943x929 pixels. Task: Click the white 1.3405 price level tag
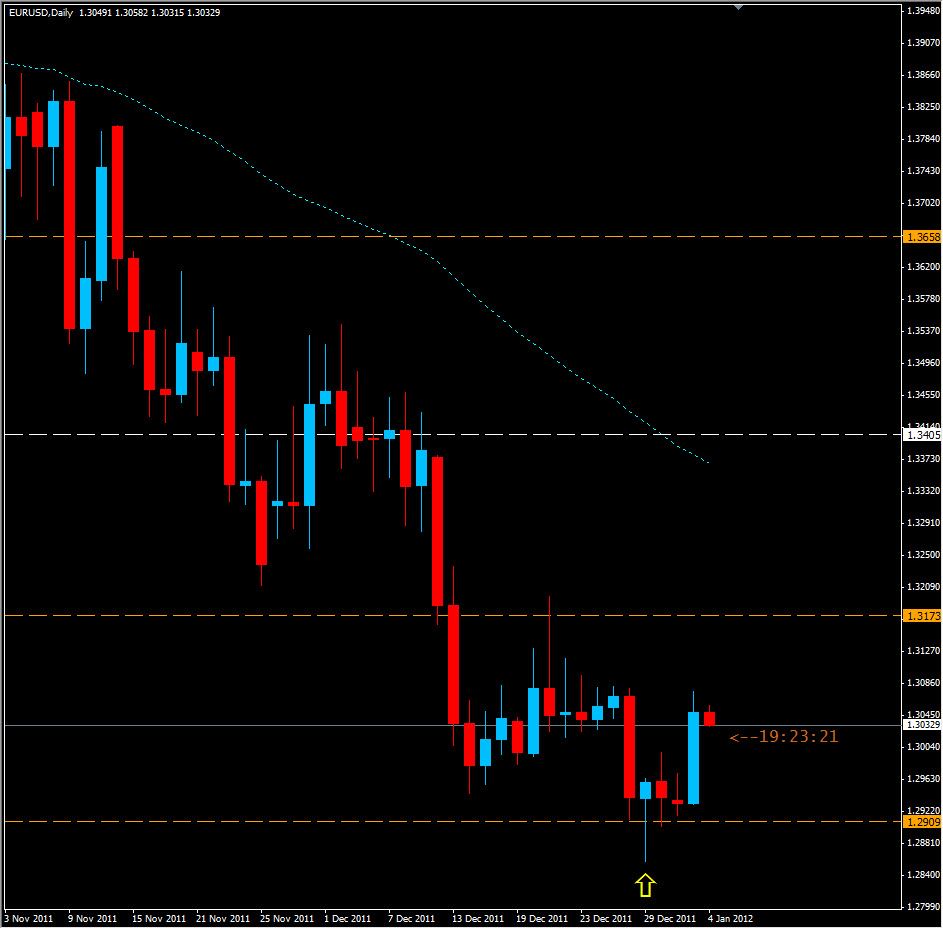click(922, 435)
